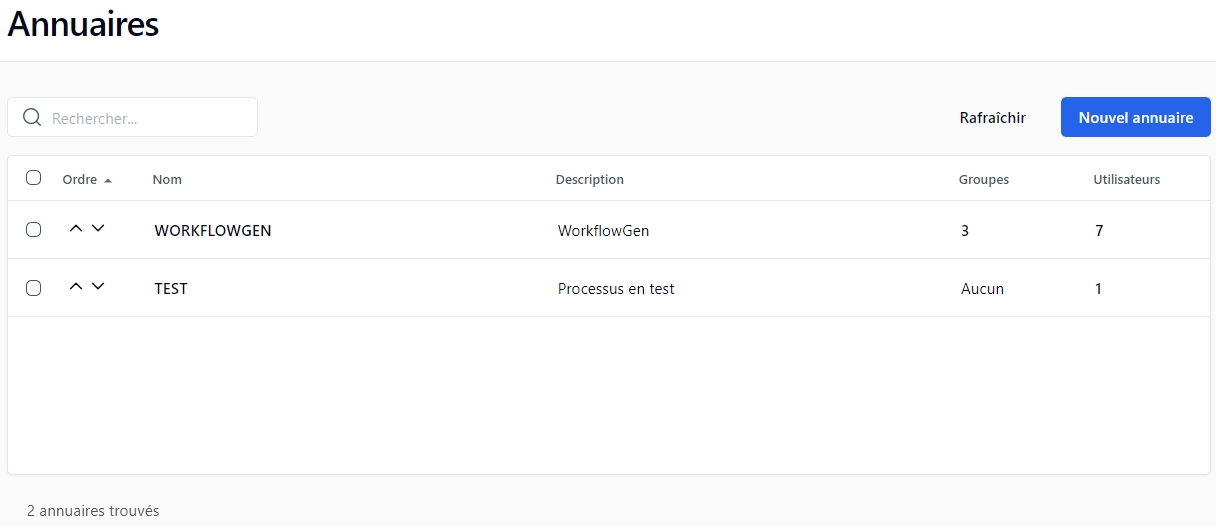Viewport: 1216px width, 527px height.
Task: Click the search magnifier icon
Action: pos(32,118)
